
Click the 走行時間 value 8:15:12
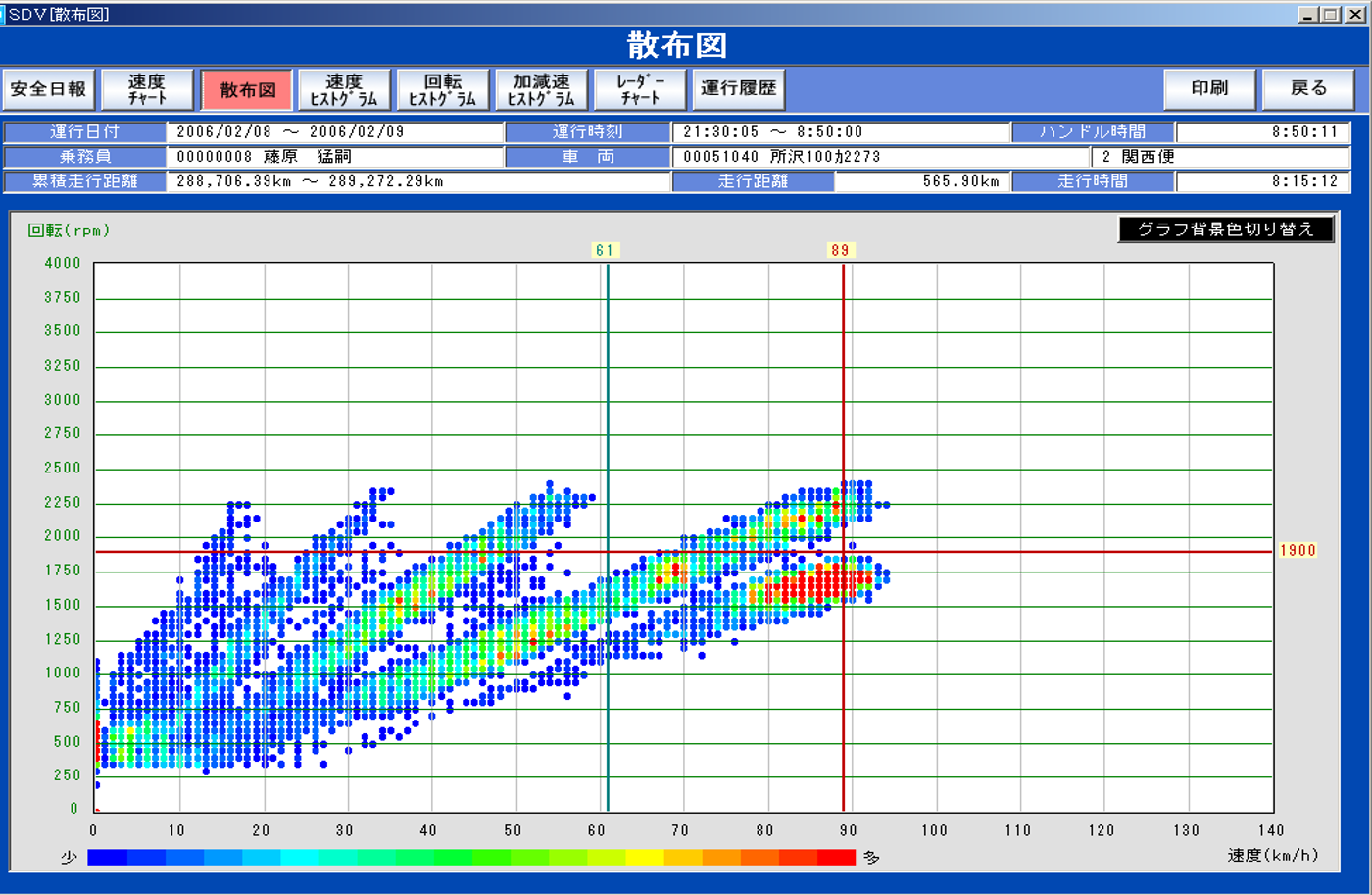(1263, 181)
